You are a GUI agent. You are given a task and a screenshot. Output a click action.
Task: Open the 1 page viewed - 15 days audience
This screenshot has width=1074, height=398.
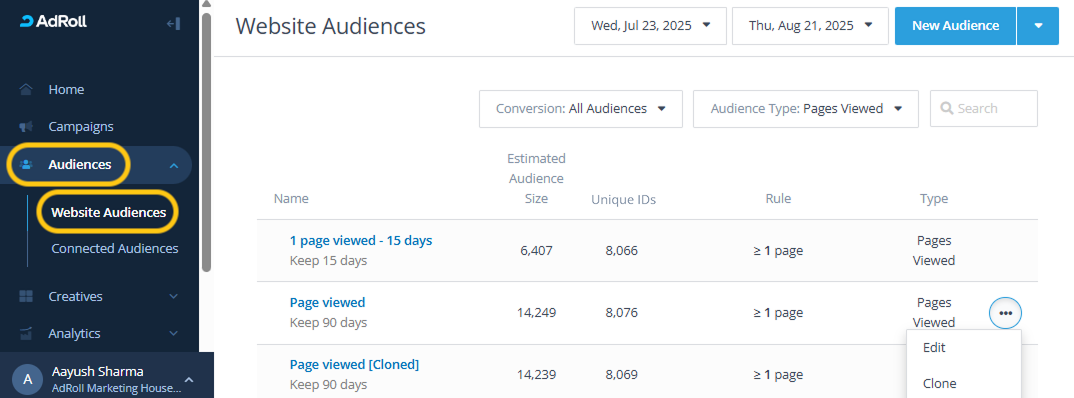[x=361, y=240]
